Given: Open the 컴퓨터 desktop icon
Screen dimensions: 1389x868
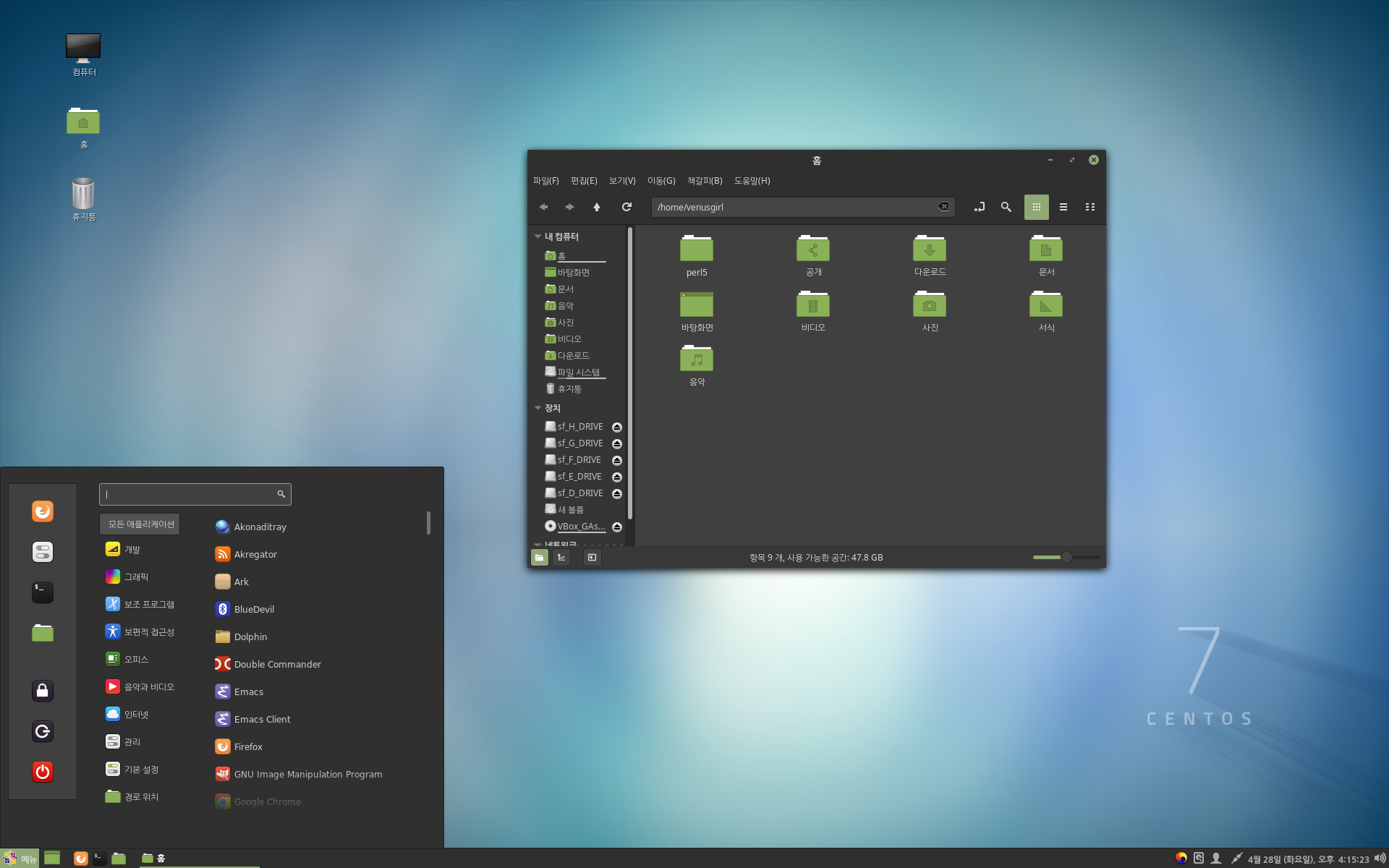Looking at the screenshot, I should pyautogui.click(x=83, y=54).
